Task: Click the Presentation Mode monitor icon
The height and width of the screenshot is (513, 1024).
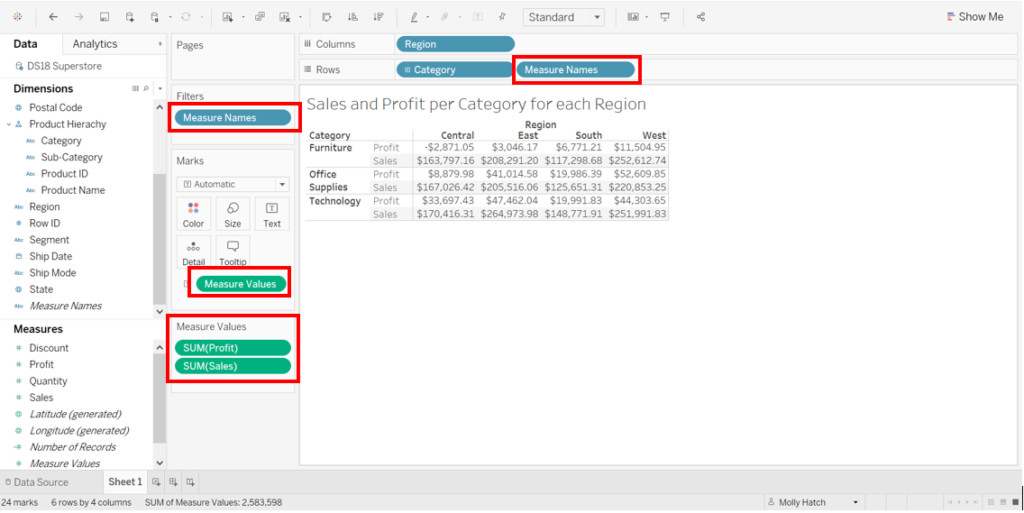Action: click(665, 17)
